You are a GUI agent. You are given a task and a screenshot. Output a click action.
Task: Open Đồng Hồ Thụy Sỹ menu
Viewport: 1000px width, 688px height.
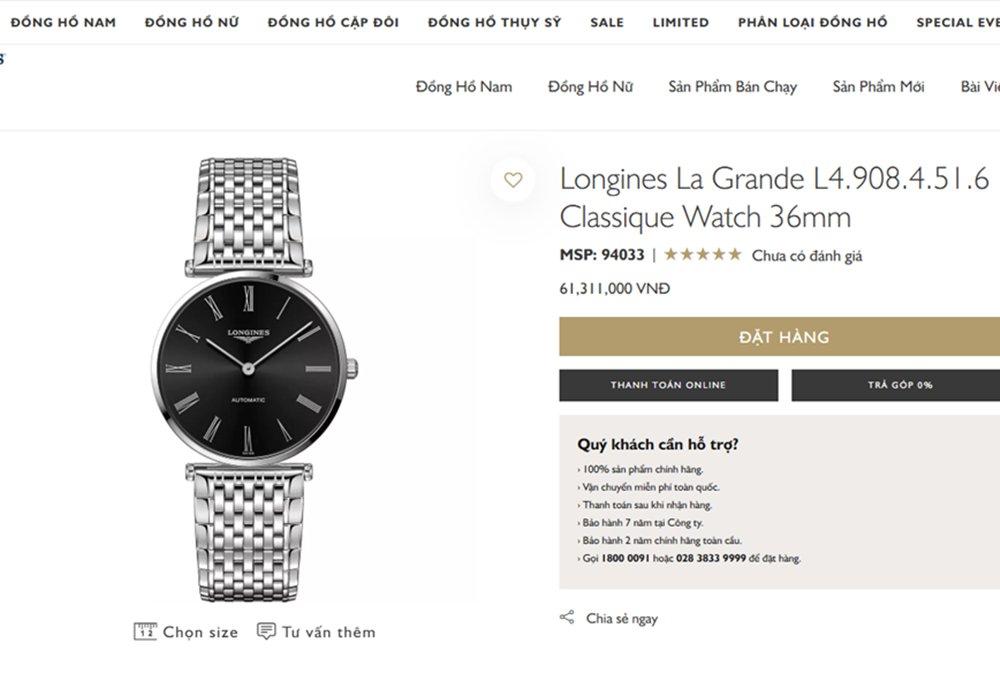pos(494,22)
